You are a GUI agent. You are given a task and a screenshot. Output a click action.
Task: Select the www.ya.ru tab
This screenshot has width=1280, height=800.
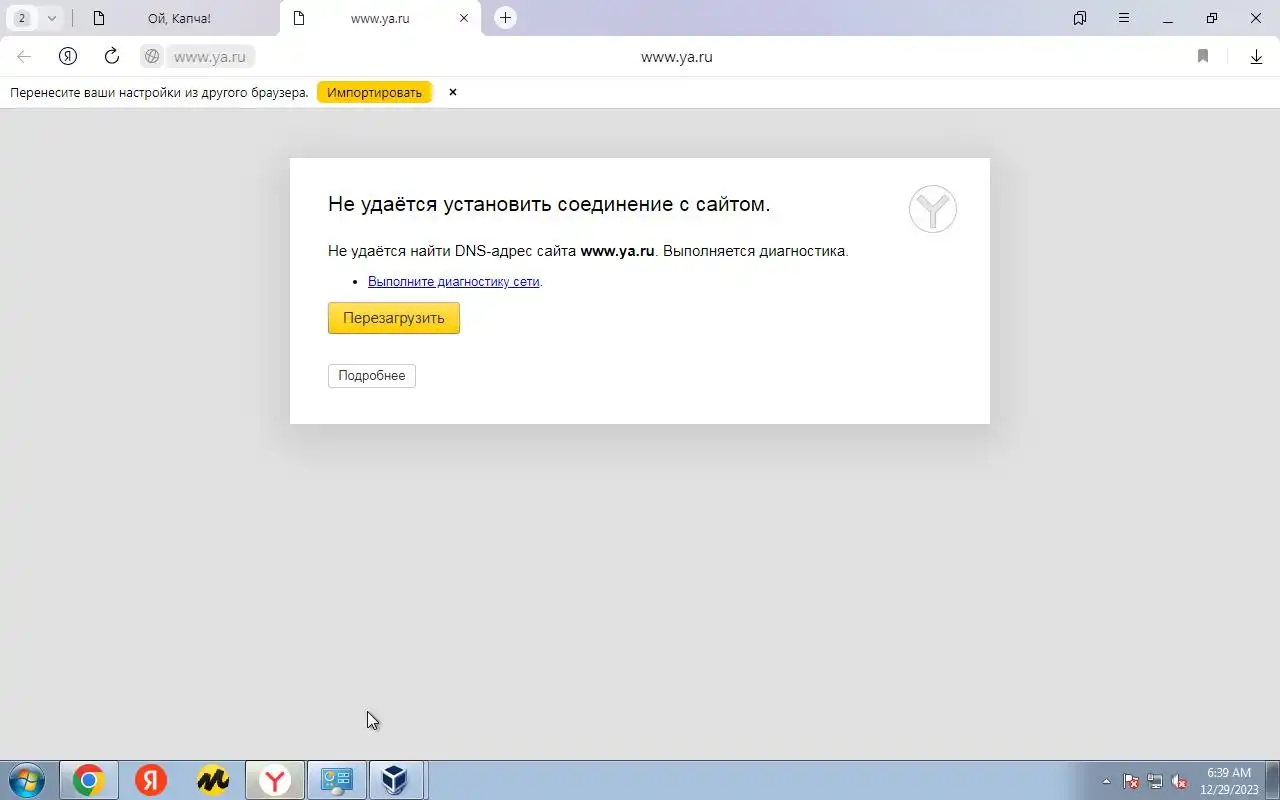380,18
